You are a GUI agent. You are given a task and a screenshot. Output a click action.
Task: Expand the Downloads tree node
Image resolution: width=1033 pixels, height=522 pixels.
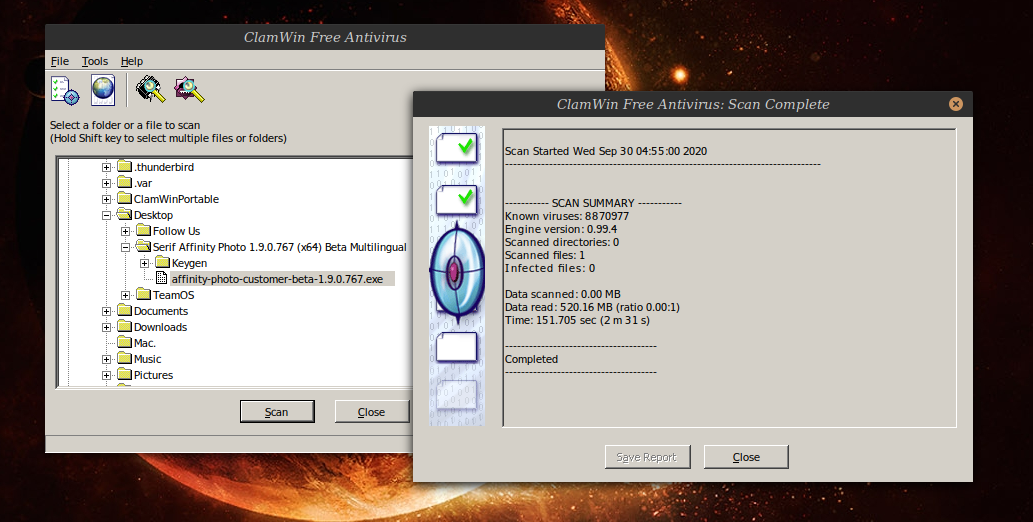click(106, 327)
